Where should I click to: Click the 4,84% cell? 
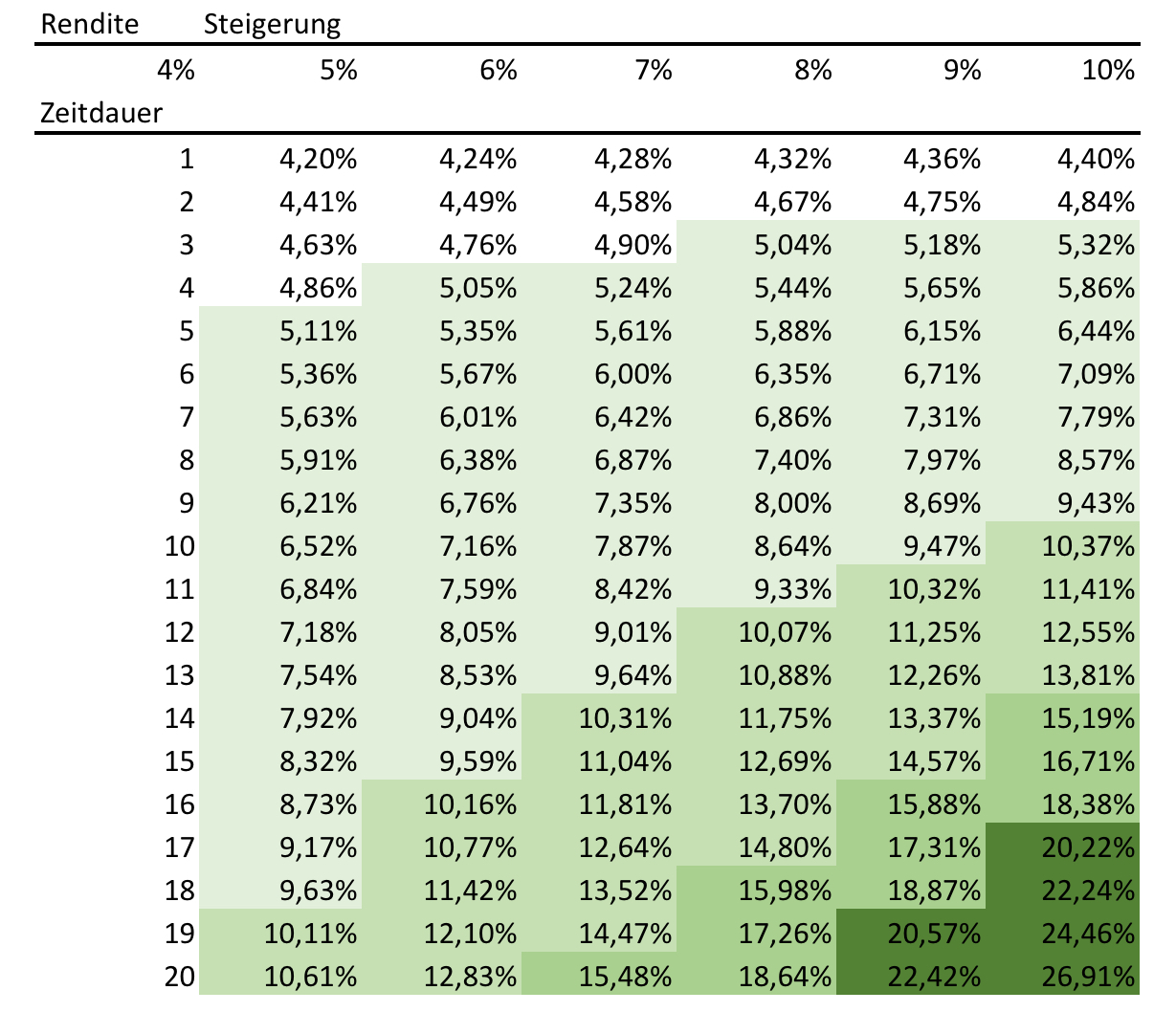tap(1096, 202)
